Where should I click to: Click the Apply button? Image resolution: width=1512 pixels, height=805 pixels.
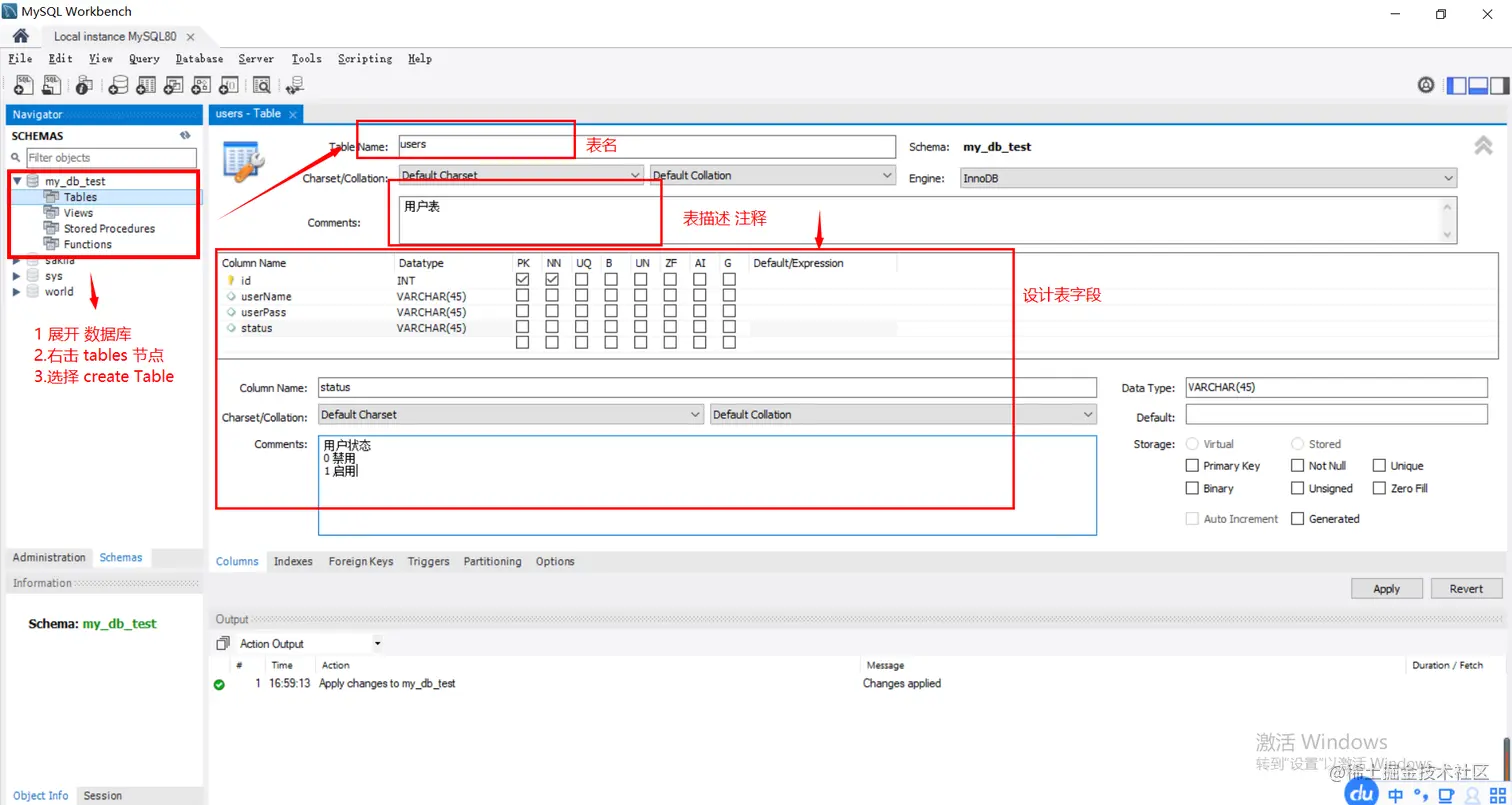(x=1386, y=588)
